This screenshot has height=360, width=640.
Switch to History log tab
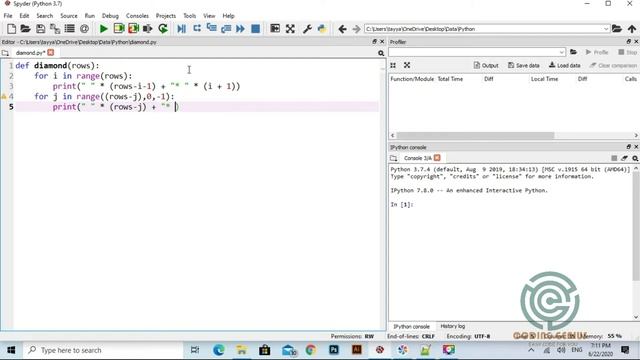tap(453, 326)
